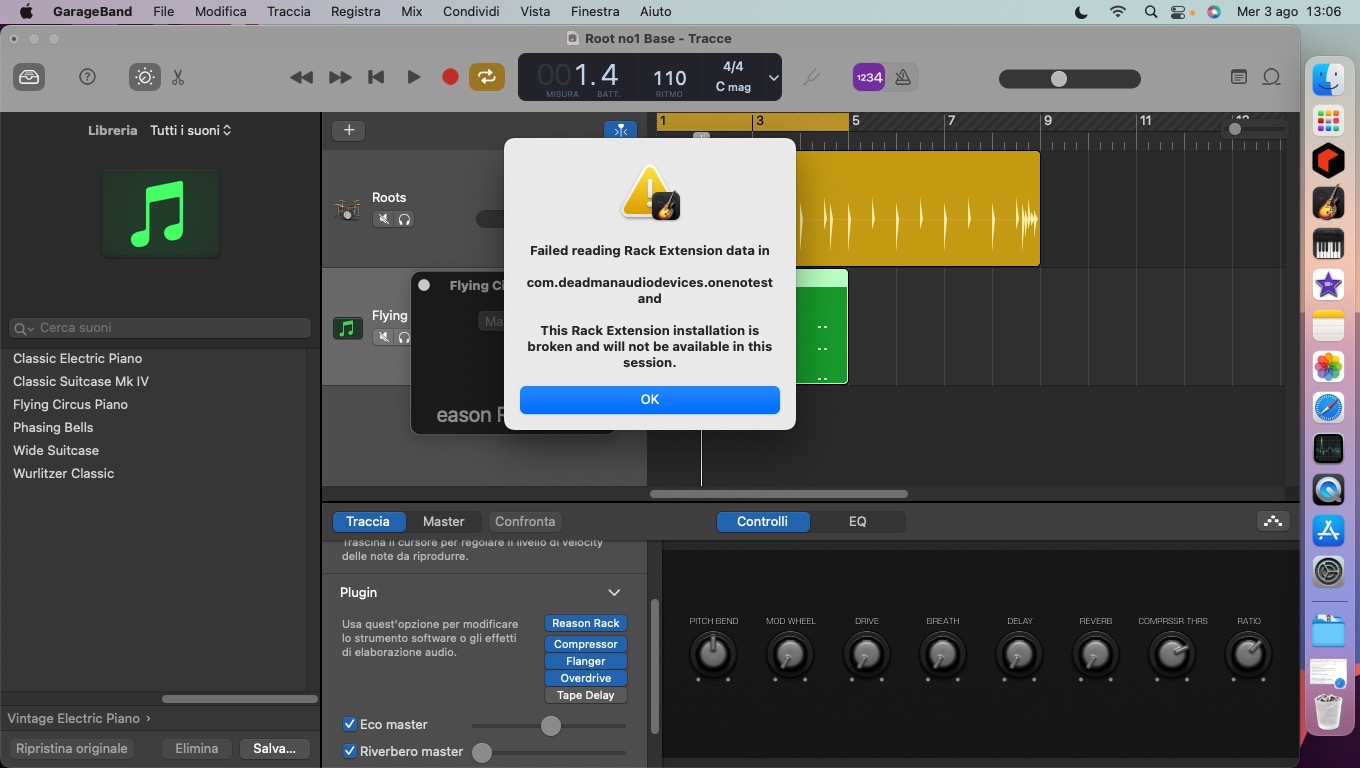
Task: Select Classic Electric Piano sound
Action: (x=77, y=358)
